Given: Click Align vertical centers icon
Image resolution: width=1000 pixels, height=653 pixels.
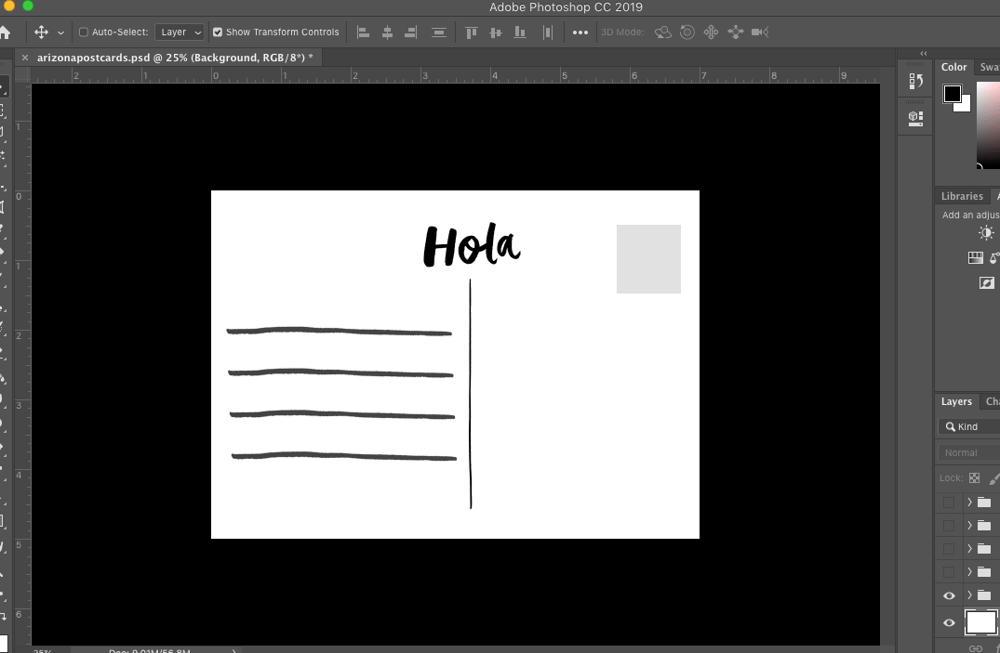Looking at the screenshot, I should [496, 32].
